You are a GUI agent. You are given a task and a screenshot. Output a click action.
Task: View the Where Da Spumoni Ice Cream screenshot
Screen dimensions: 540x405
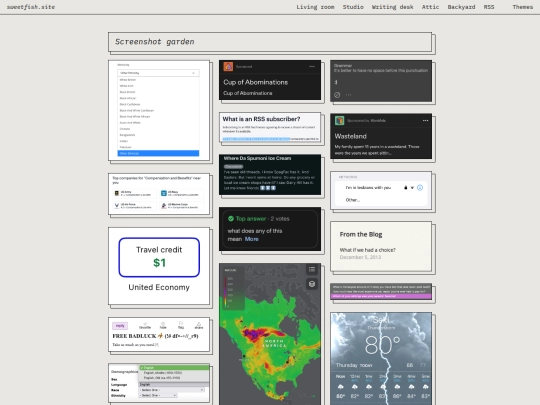click(x=270, y=175)
